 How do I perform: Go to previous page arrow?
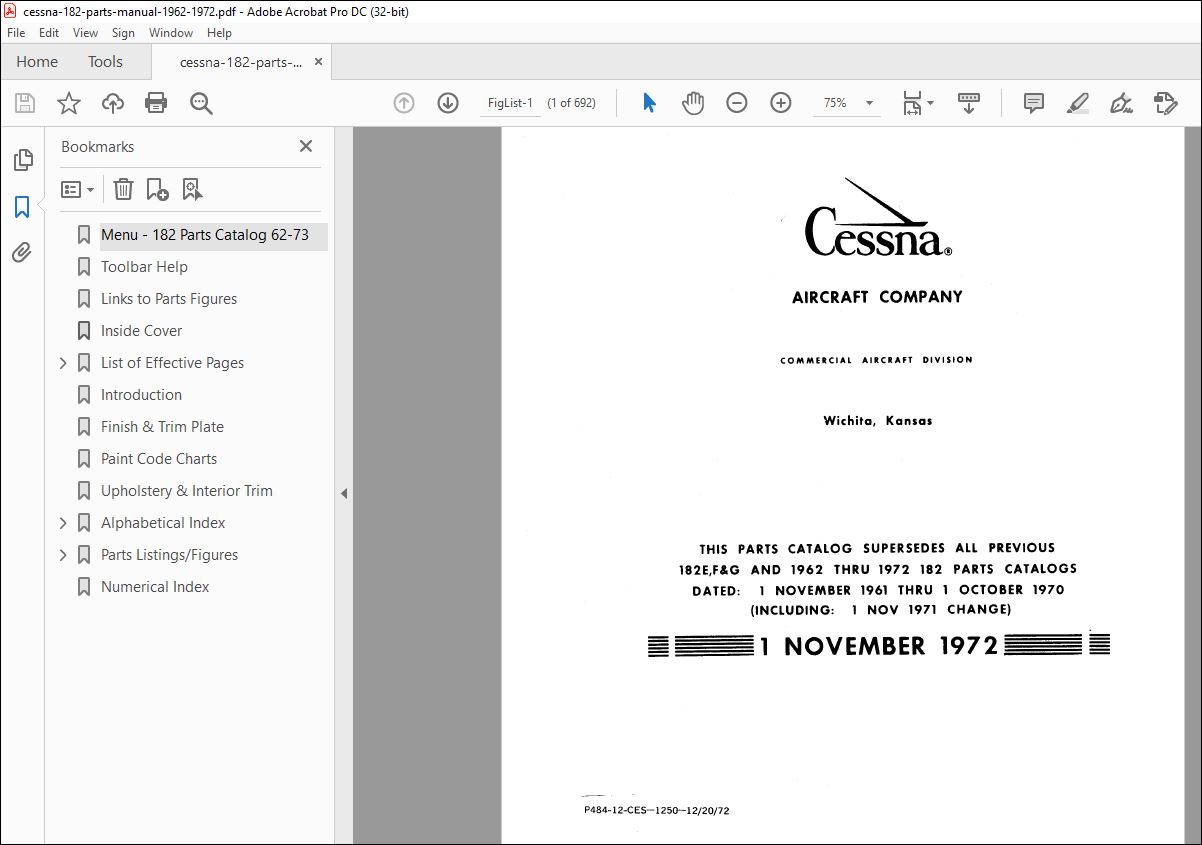click(404, 103)
